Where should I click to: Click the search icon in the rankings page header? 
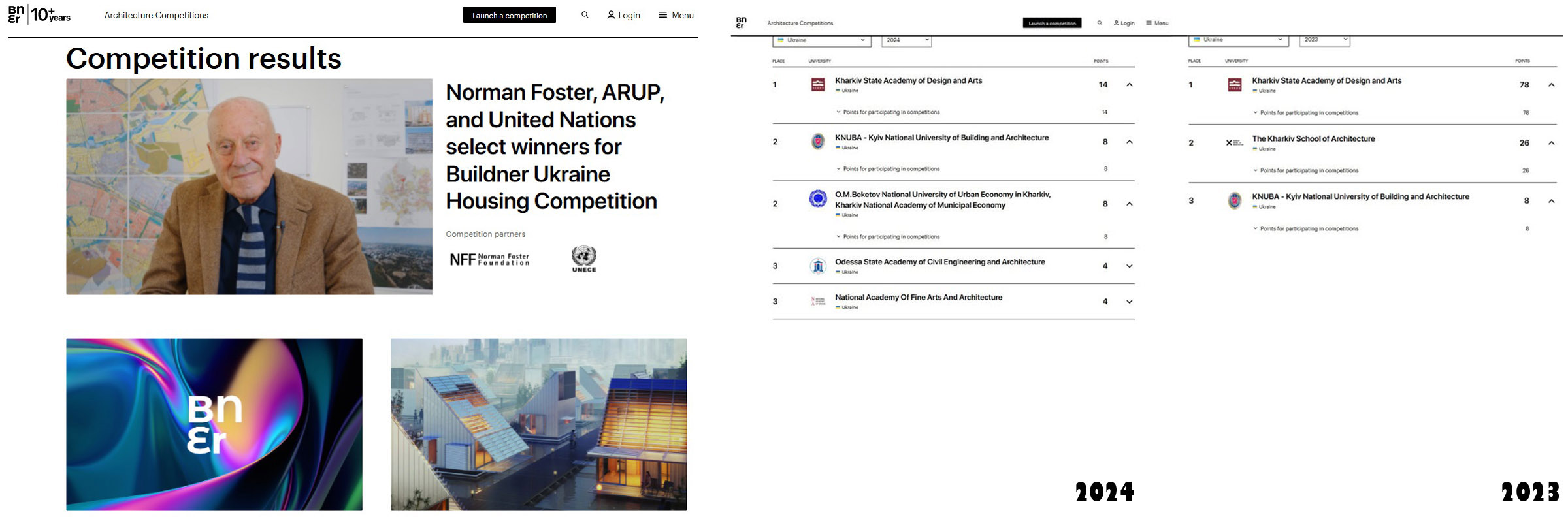click(1100, 23)
